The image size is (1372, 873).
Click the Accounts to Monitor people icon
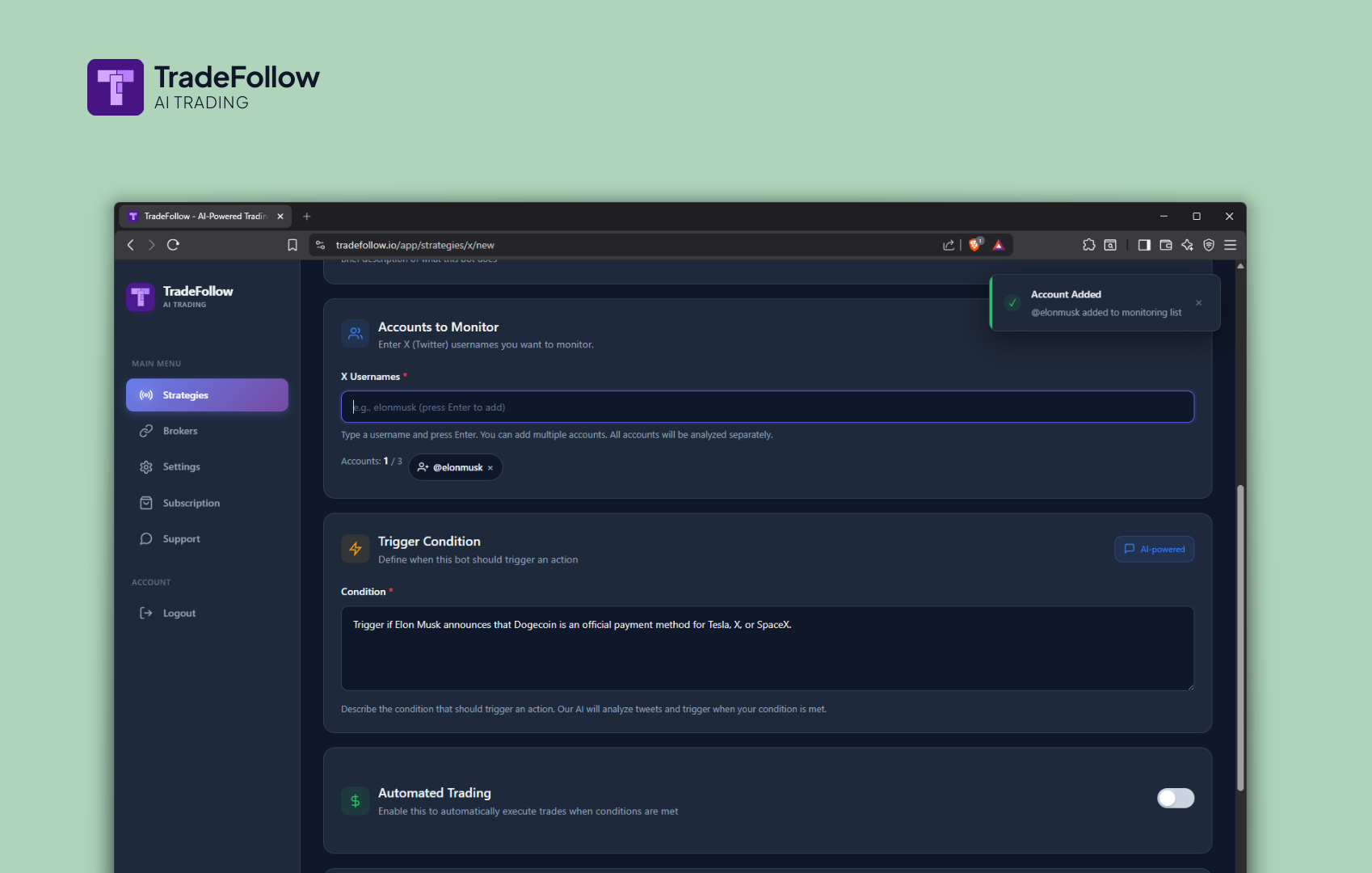coord(355,333)
